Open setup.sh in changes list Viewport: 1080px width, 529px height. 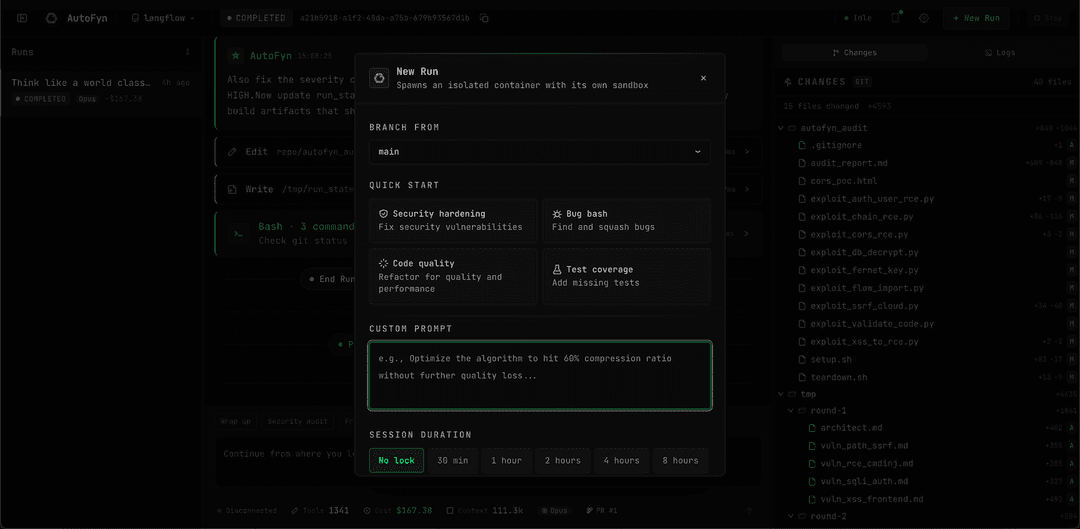click(x=831, y=360)
